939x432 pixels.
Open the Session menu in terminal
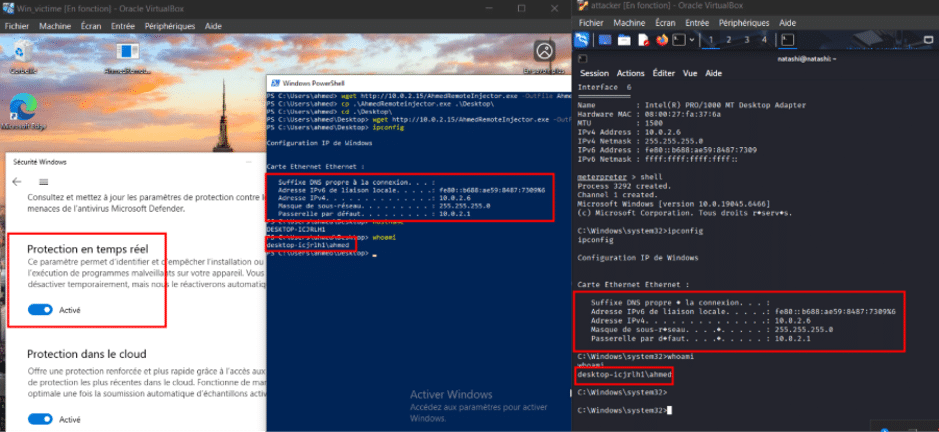595,73
